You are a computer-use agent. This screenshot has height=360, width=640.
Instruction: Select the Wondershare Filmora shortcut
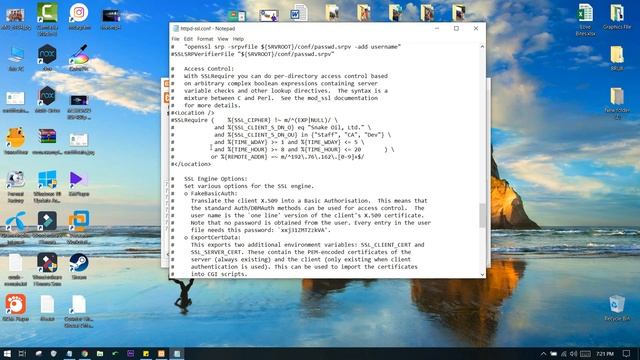point(47,227)
